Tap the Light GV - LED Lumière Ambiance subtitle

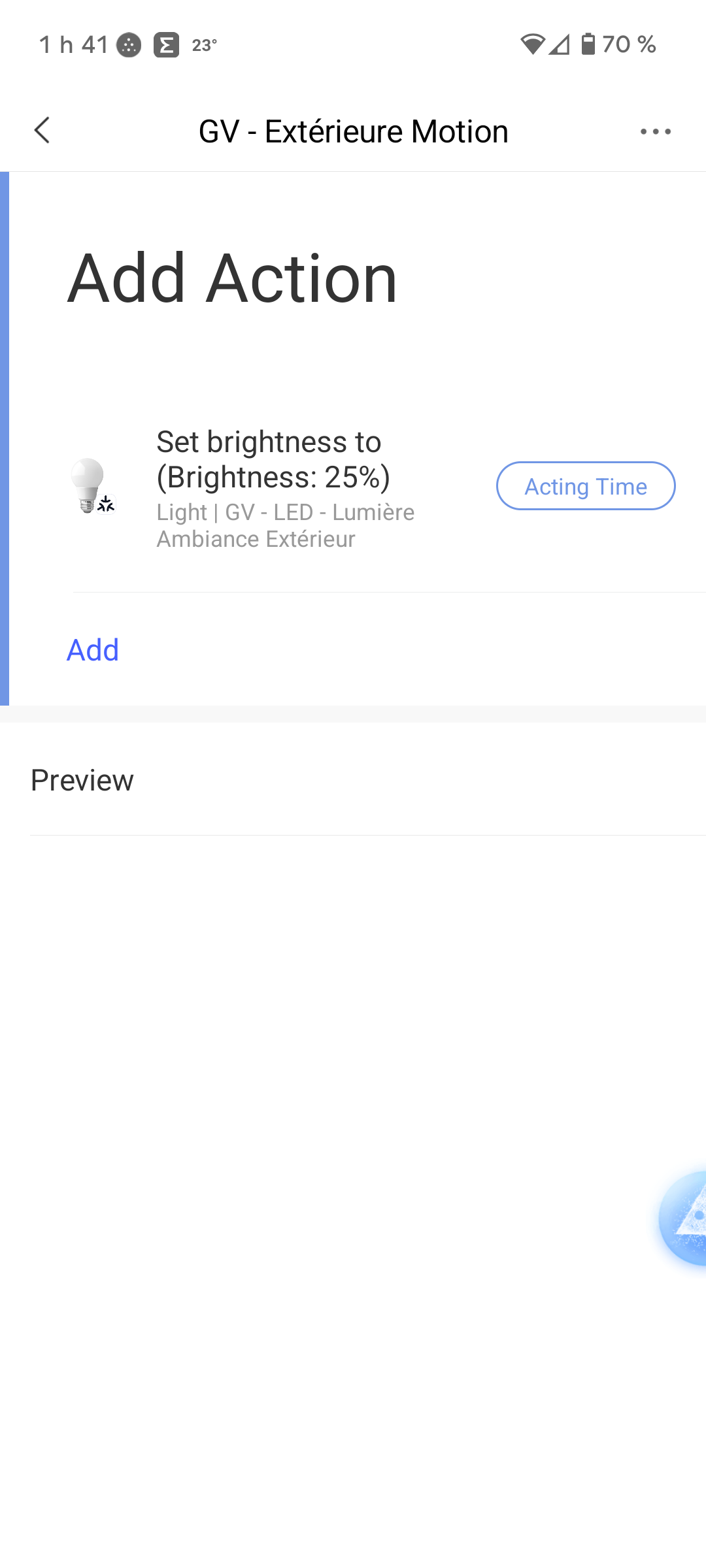point(286,526)
